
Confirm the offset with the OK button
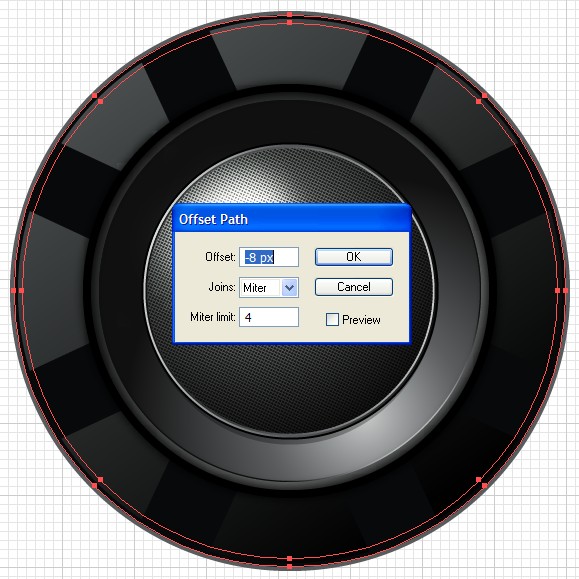(x=354, y=257)
